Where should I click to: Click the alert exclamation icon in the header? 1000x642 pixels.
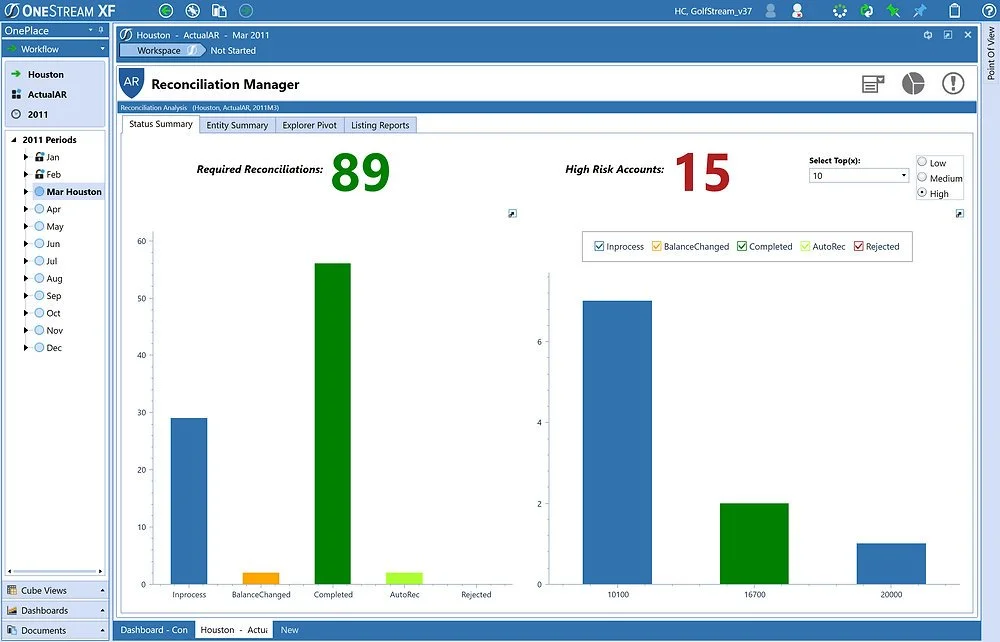pos(951,84)
